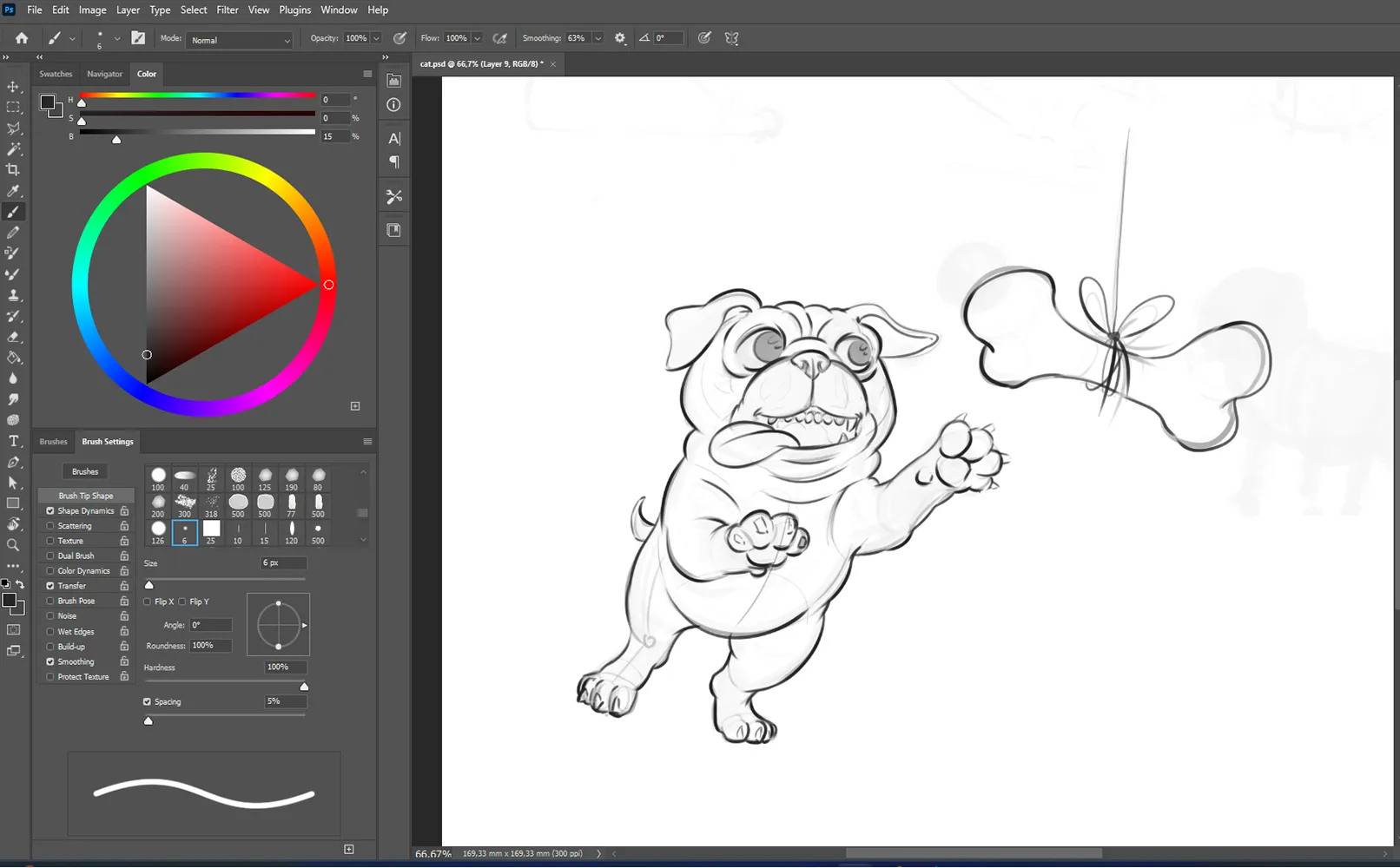
Task: Enable the Scattering checkbox
Action: tap(50, 526)
